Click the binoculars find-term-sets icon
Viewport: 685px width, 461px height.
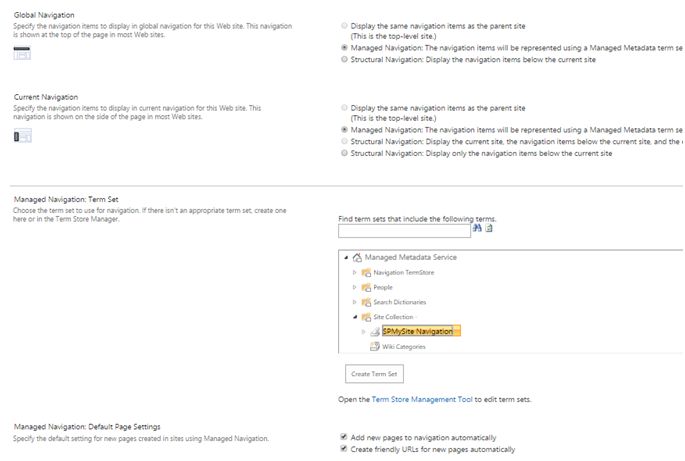477,229
